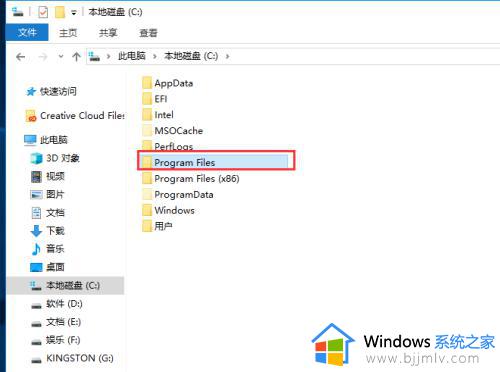Click the Program Files (x86) folder icon

pos(147,179)
